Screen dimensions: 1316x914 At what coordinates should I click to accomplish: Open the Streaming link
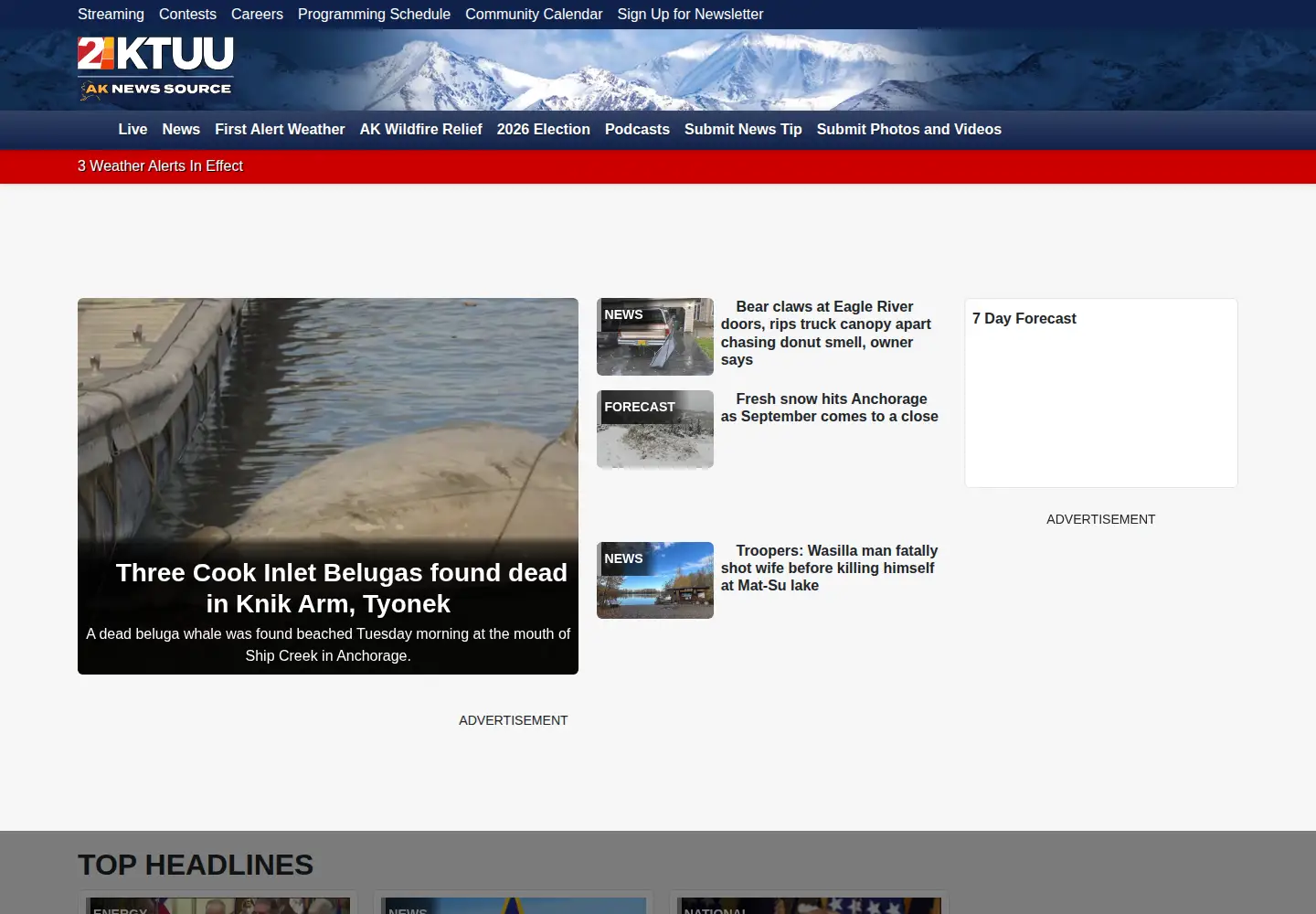coord(111,15)
